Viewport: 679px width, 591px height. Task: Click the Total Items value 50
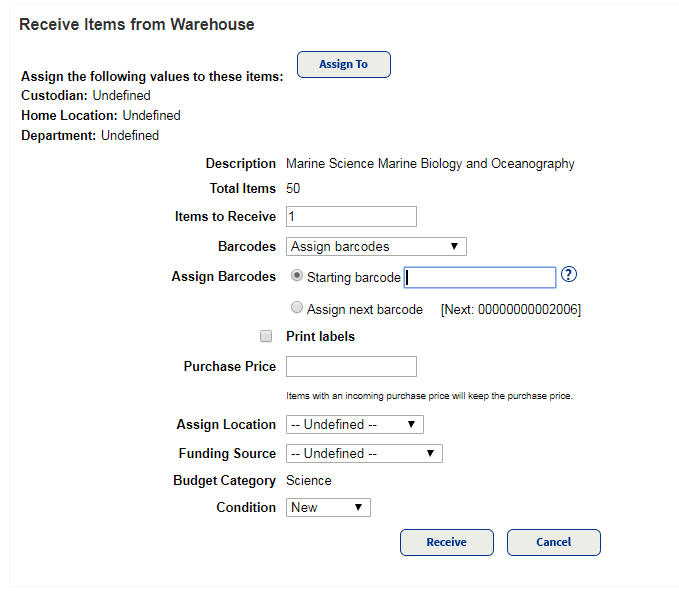click(293, 188)
